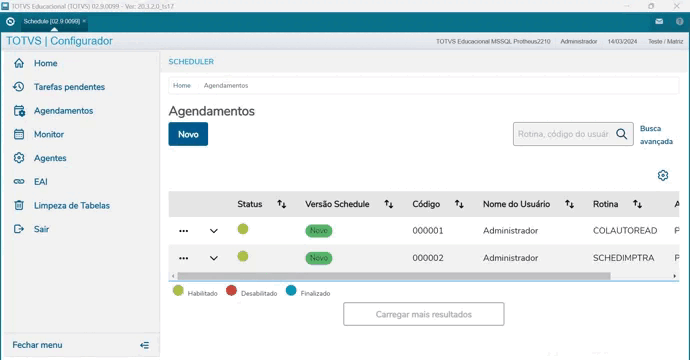Click Home breadcrumb link
Image resolution: width=690 pixels, height=360 pixels.
point(182,86)
